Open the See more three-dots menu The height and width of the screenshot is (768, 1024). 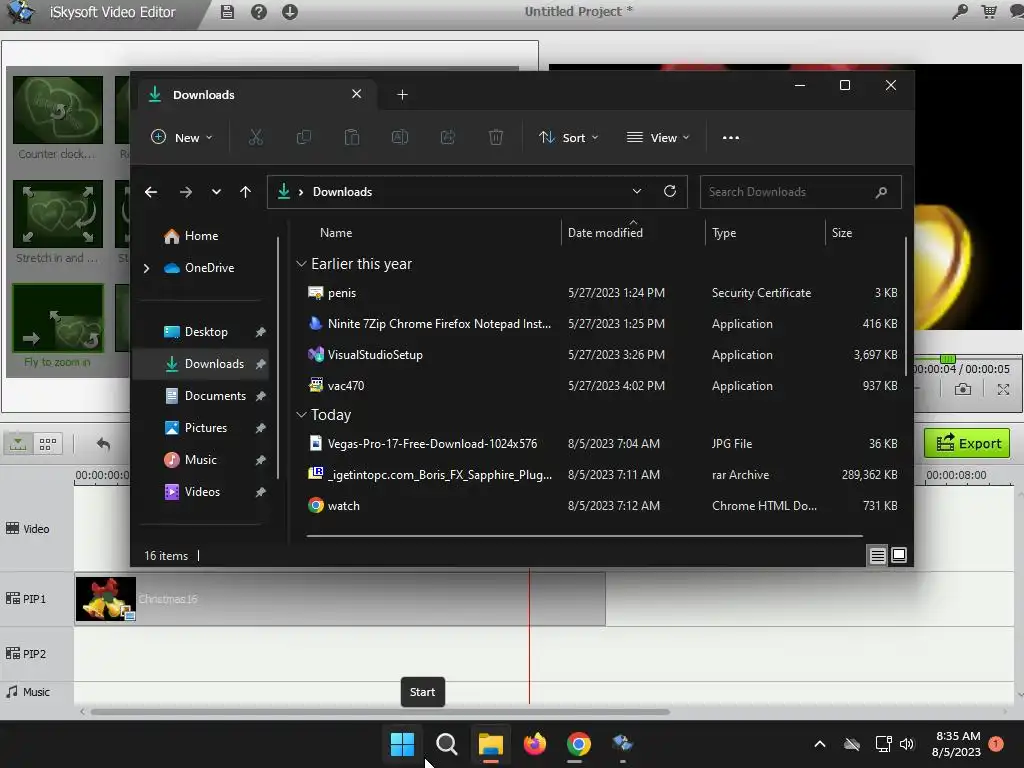click(731, 138)
